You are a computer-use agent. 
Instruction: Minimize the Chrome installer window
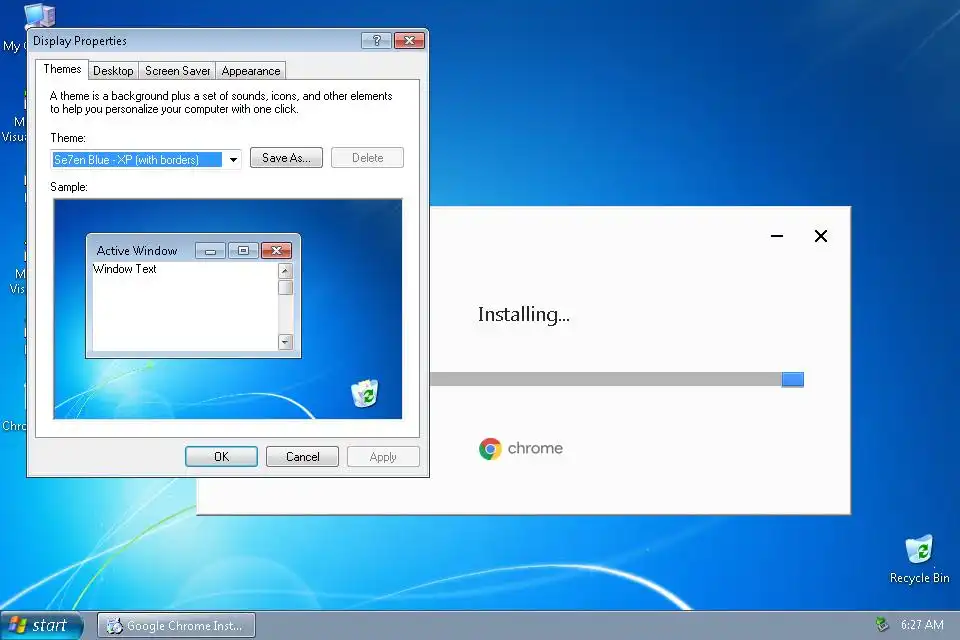click(x=777, y=236)
